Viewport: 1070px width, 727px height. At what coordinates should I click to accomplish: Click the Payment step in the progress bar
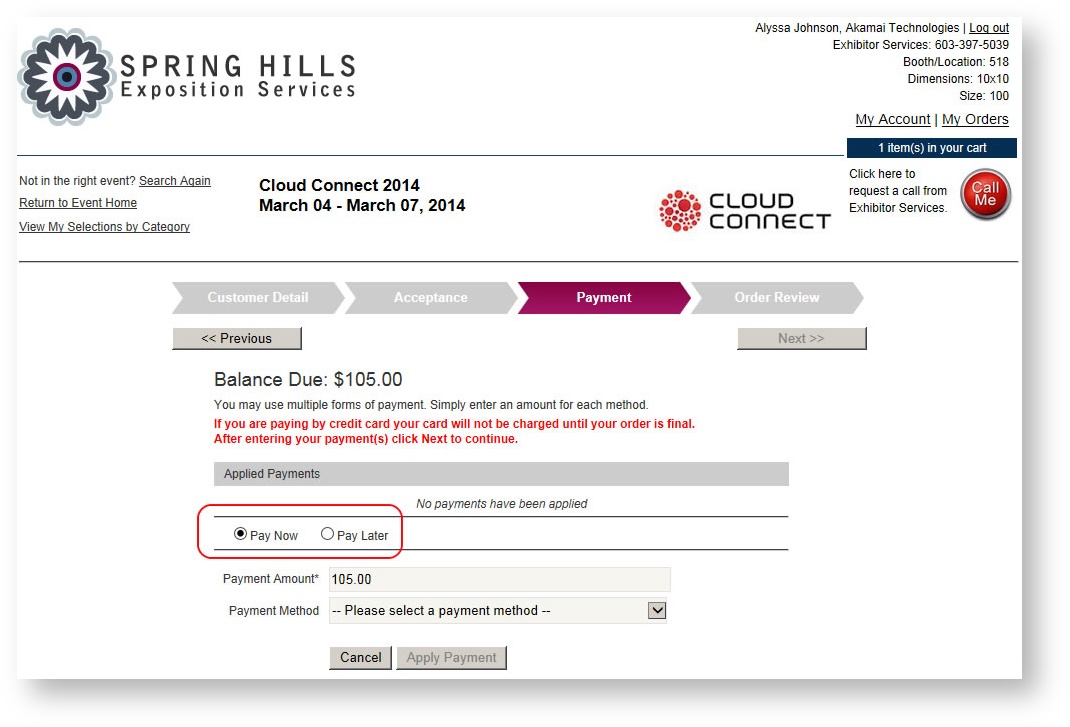click(604, 297)
